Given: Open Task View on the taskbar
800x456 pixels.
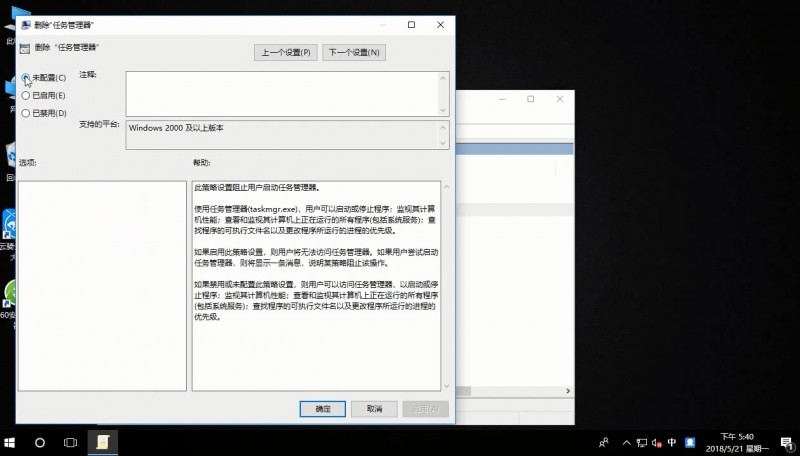Looking at the screenshot, I should click(x=70, y=442).
